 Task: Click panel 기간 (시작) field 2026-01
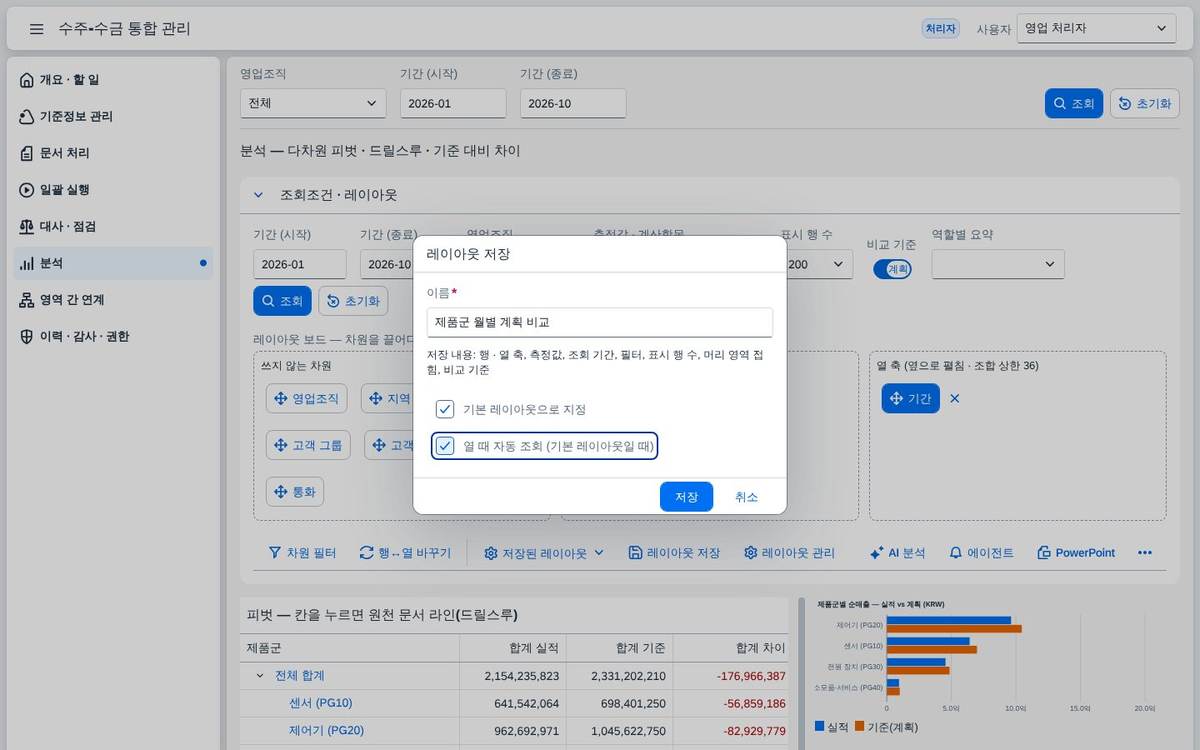[x=300, y=264]
